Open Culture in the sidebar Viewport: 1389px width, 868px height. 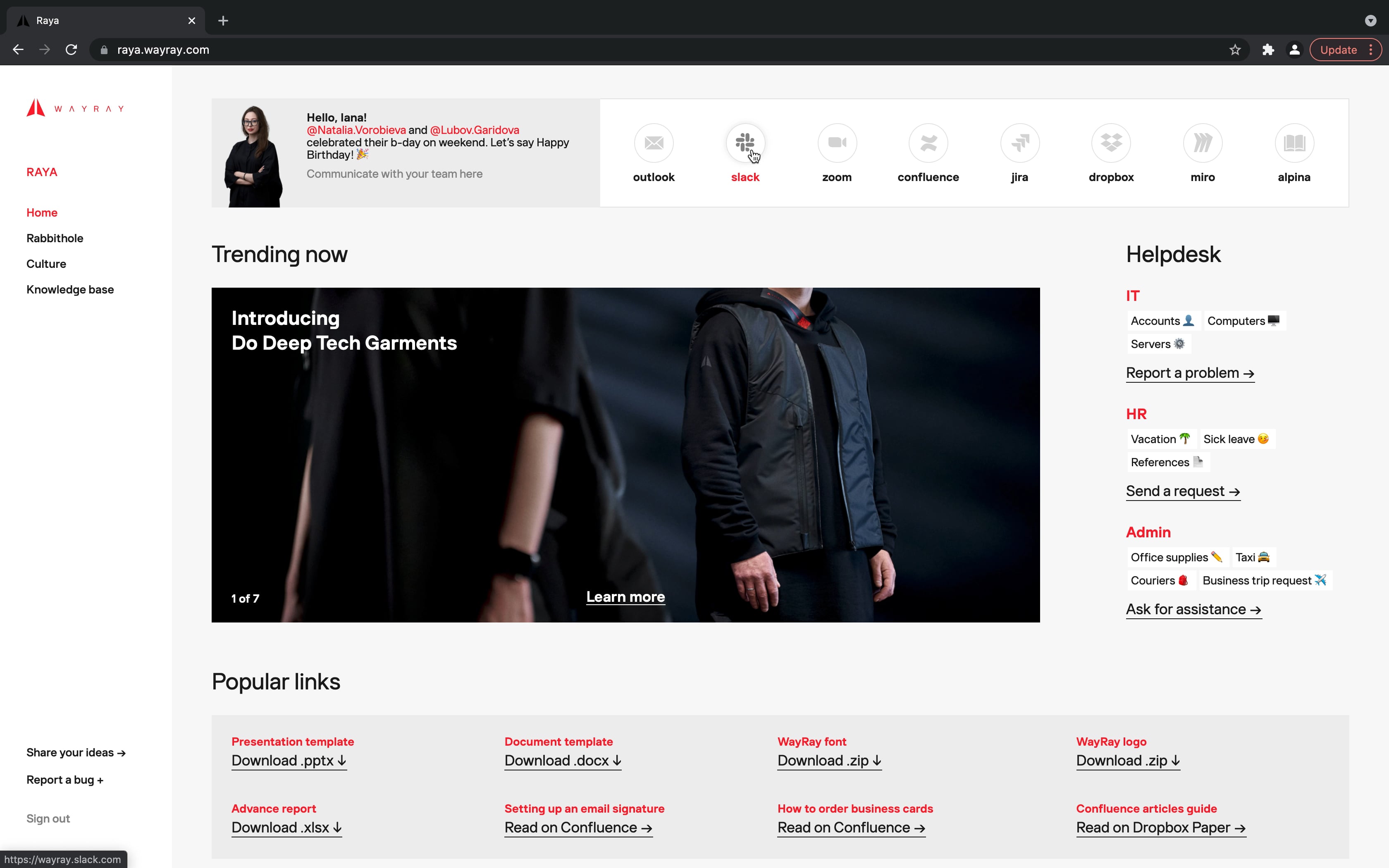tap(46, 264)
